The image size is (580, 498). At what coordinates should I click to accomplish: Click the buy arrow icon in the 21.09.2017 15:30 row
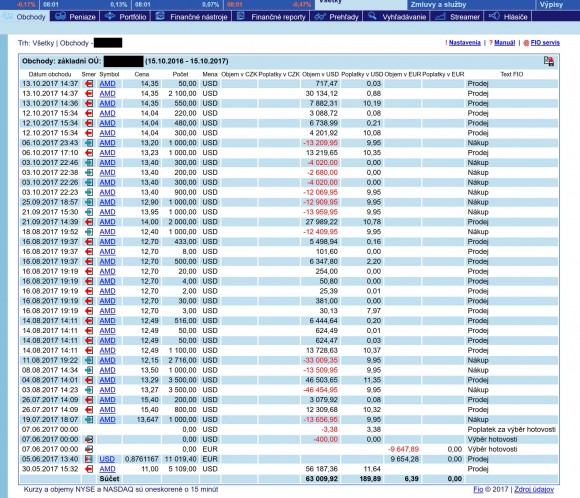(x=89, y=212)
